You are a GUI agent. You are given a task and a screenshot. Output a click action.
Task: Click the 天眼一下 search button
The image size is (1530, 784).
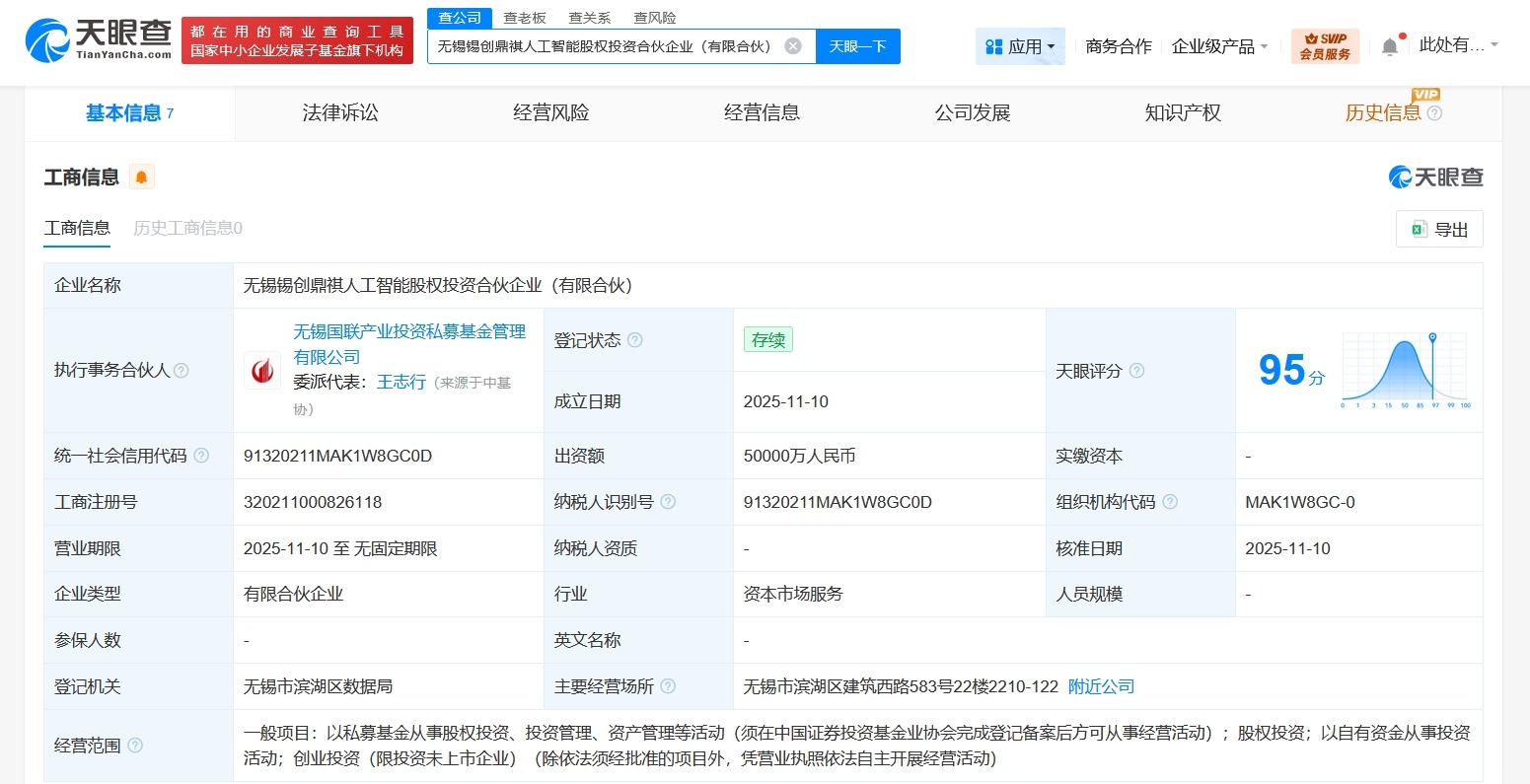pos(857,45)
